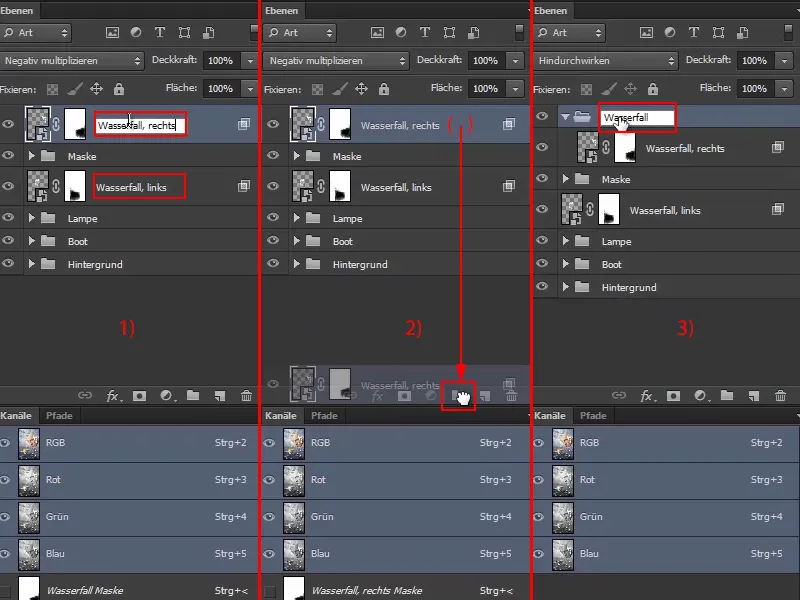Create adjustment layer icon in left panel footer
This screenshot has width=800, height=600.
(166, 396)
